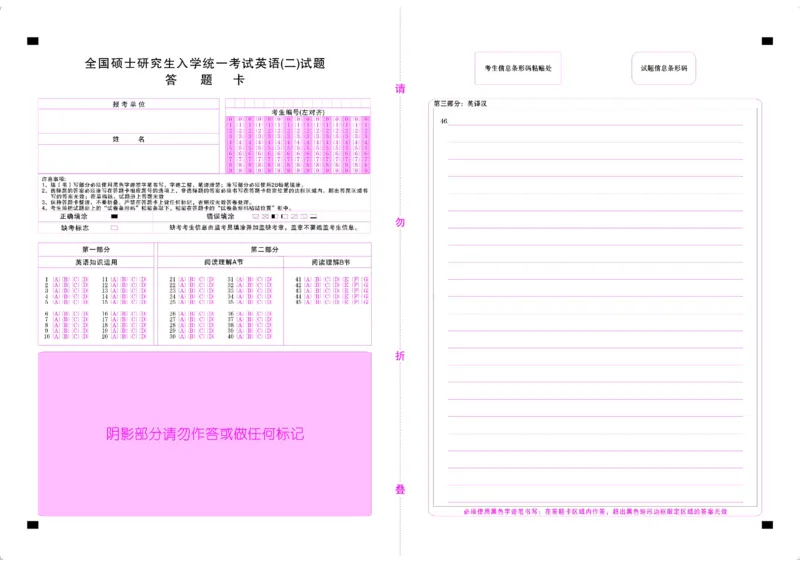Click the blank field under 姓名
The image size is (800, 566).
(x=128, y=158)
